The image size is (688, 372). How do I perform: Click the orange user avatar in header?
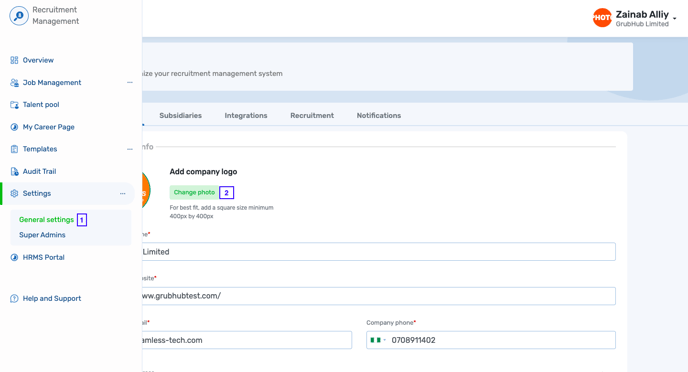[602, 18]
